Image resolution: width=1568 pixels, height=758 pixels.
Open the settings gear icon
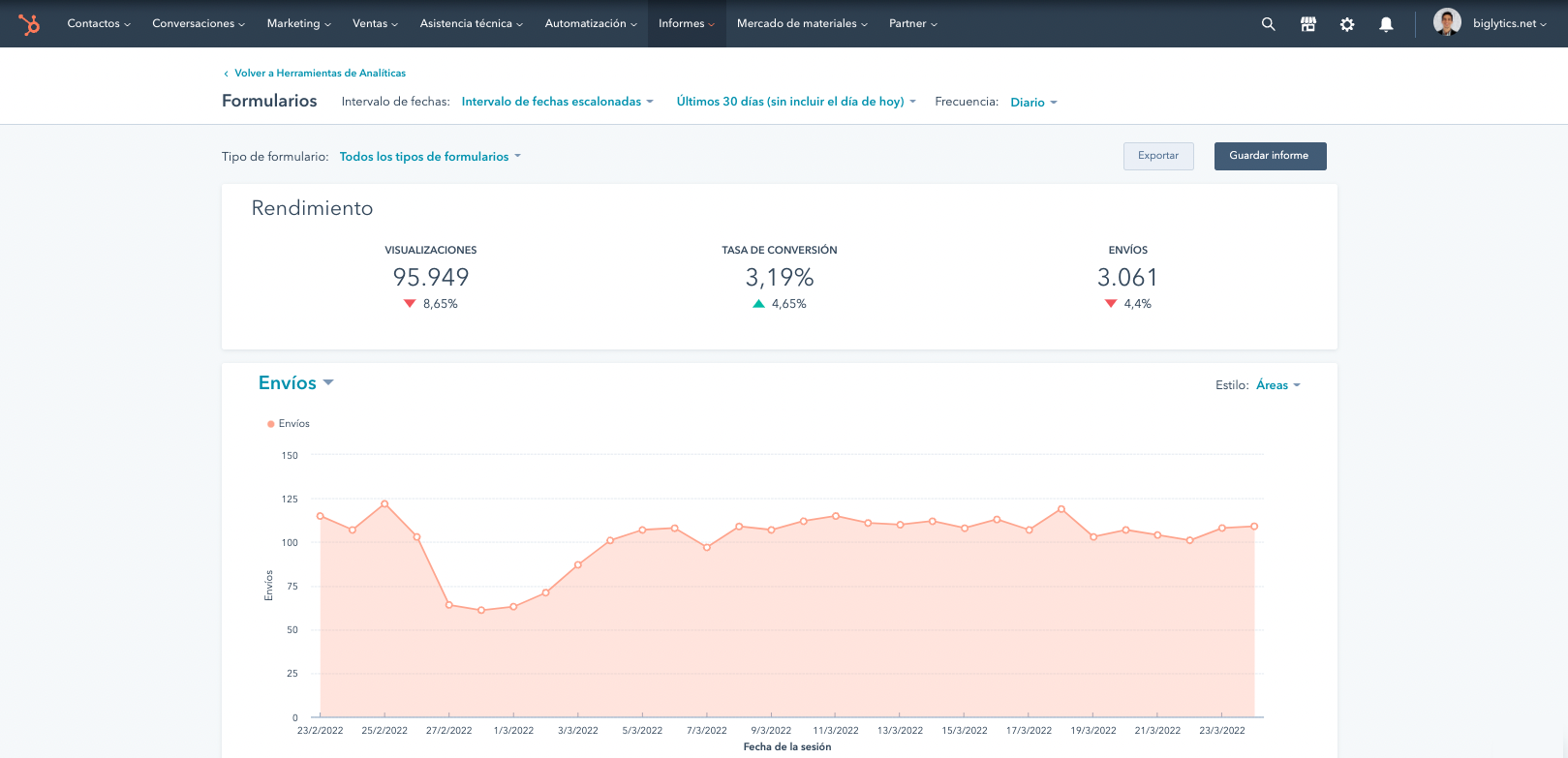[x=1347, y=24]
